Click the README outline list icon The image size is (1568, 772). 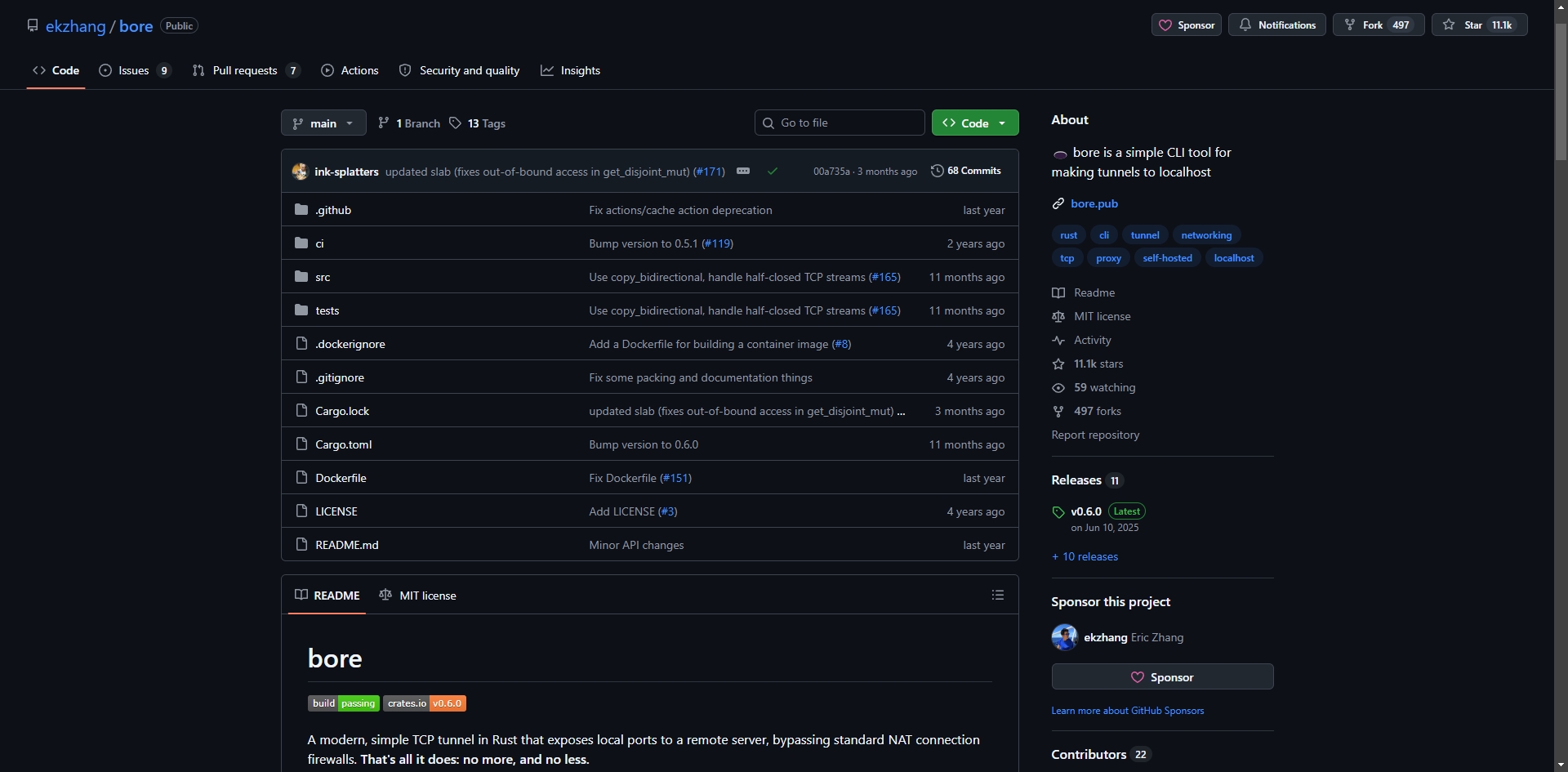point(997,595)
